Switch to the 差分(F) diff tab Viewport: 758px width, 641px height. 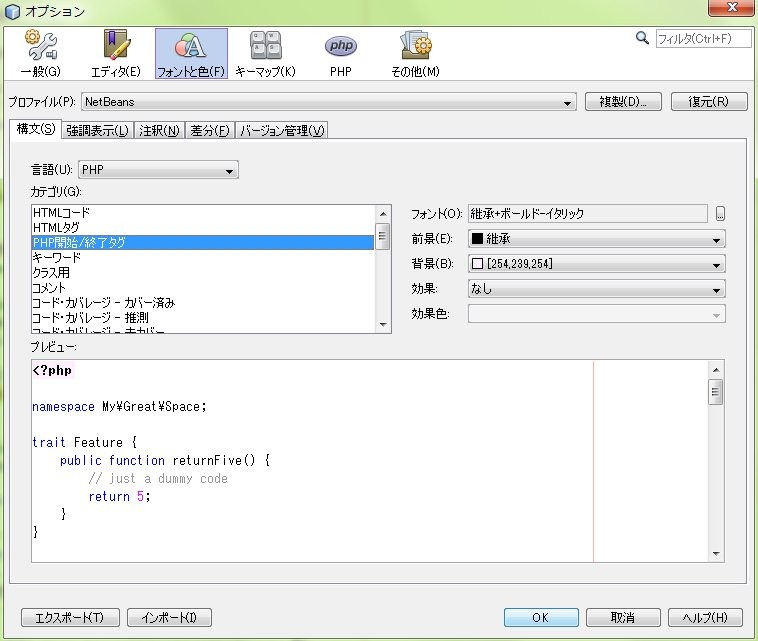point(209,131)
